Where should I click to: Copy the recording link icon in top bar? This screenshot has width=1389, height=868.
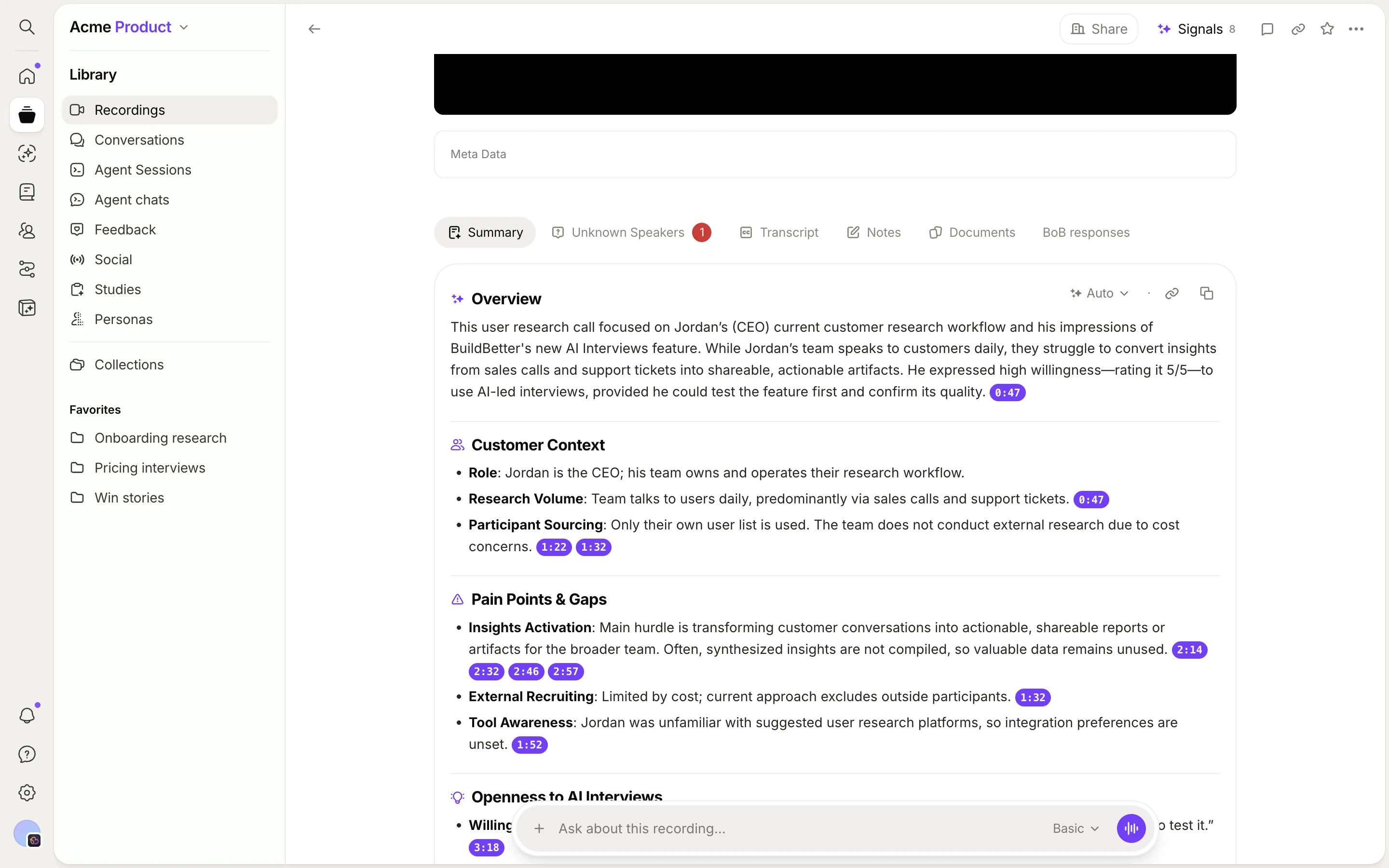click(1298, 29)
